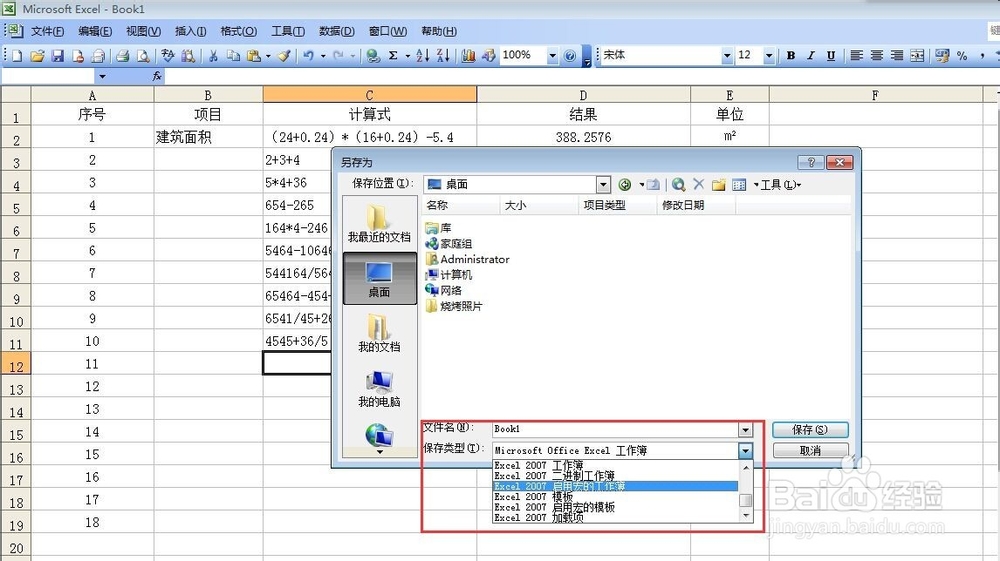
Task: Click the New workbook icon in toolbar
Action: click(17, 56)
